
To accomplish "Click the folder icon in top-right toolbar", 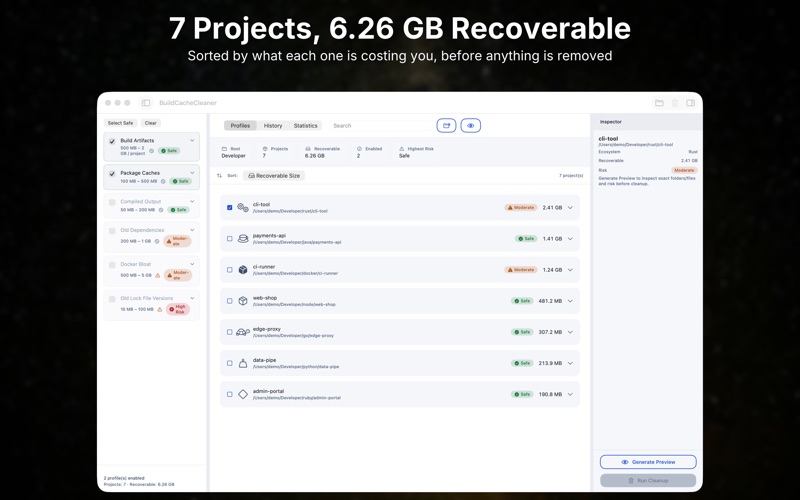I will (659, 103).
